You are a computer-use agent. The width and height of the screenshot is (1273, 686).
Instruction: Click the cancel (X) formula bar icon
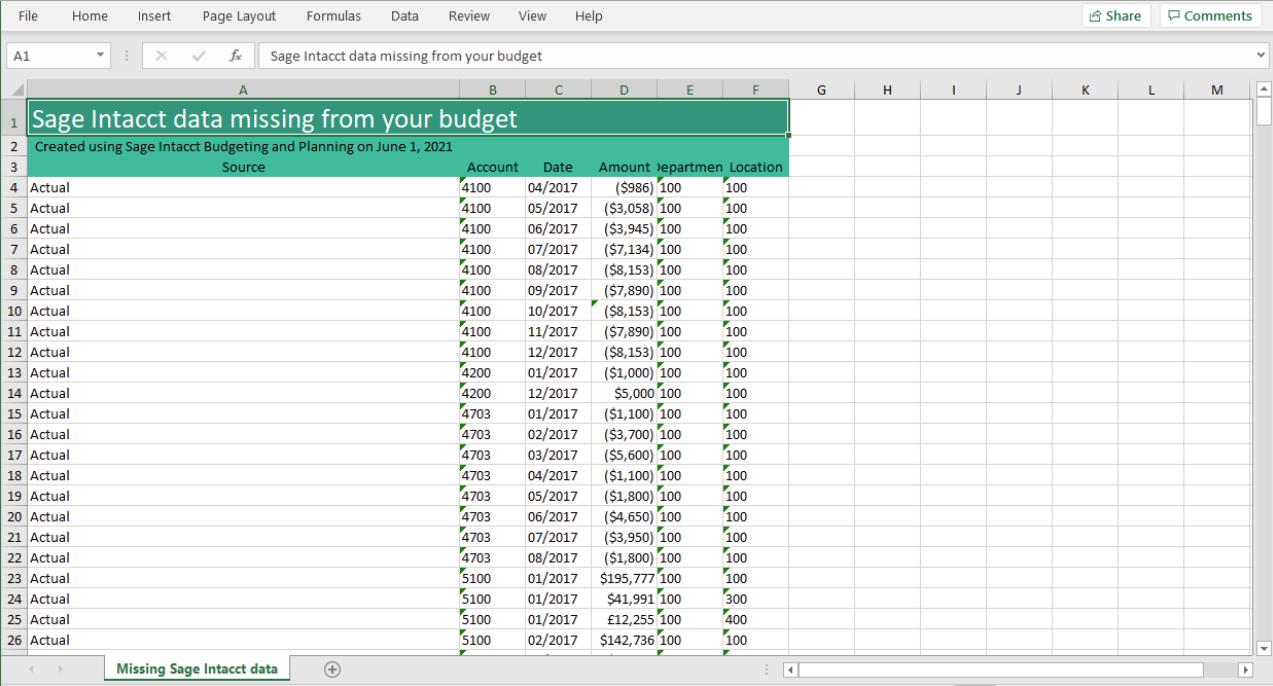(x=162, y=56)
